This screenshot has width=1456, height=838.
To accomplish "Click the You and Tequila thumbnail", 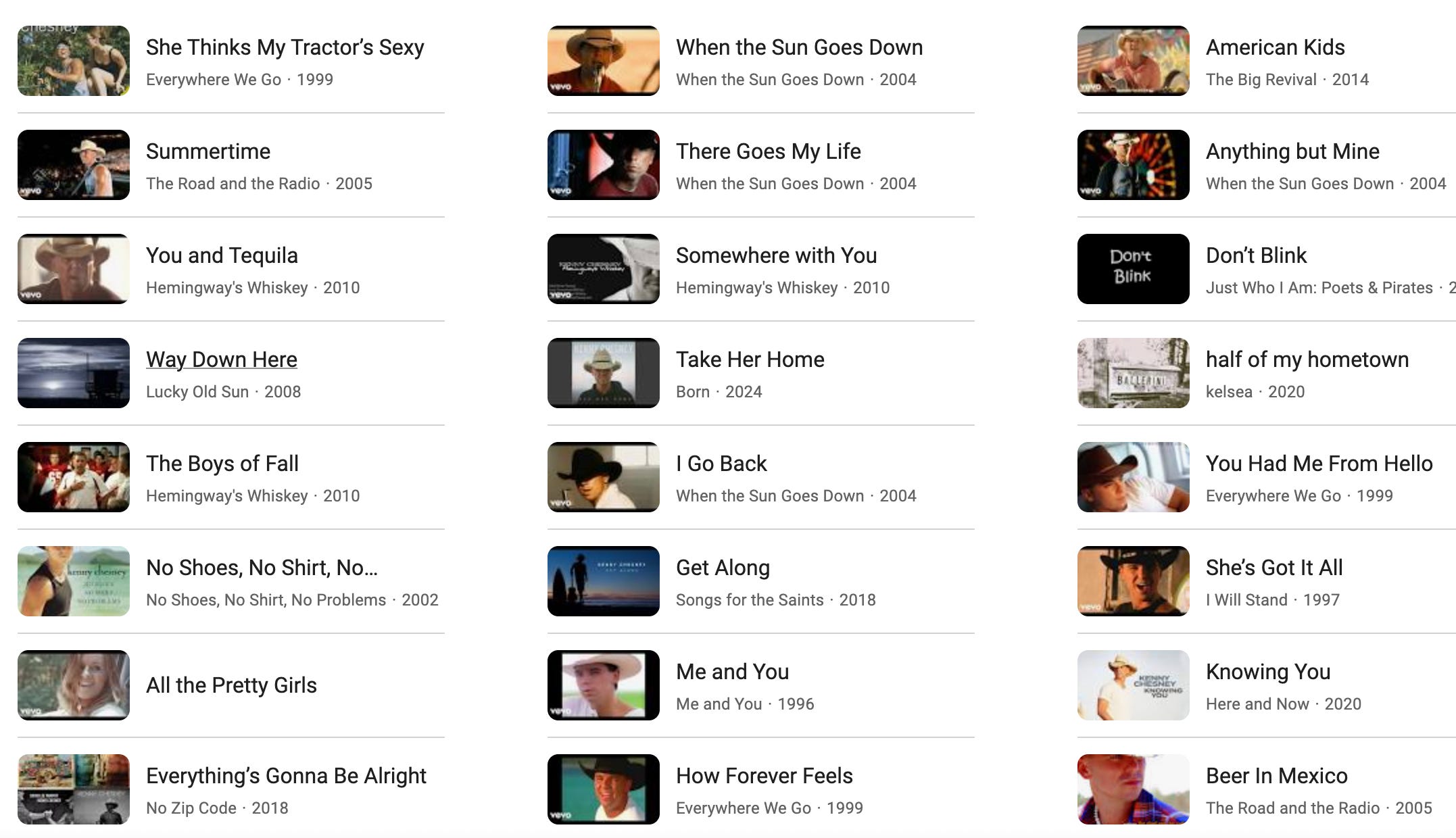I will tap(74, 269).
